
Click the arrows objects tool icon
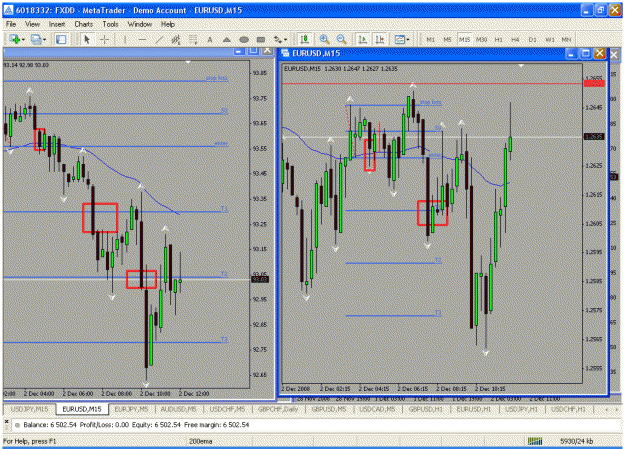click(277, 39)
